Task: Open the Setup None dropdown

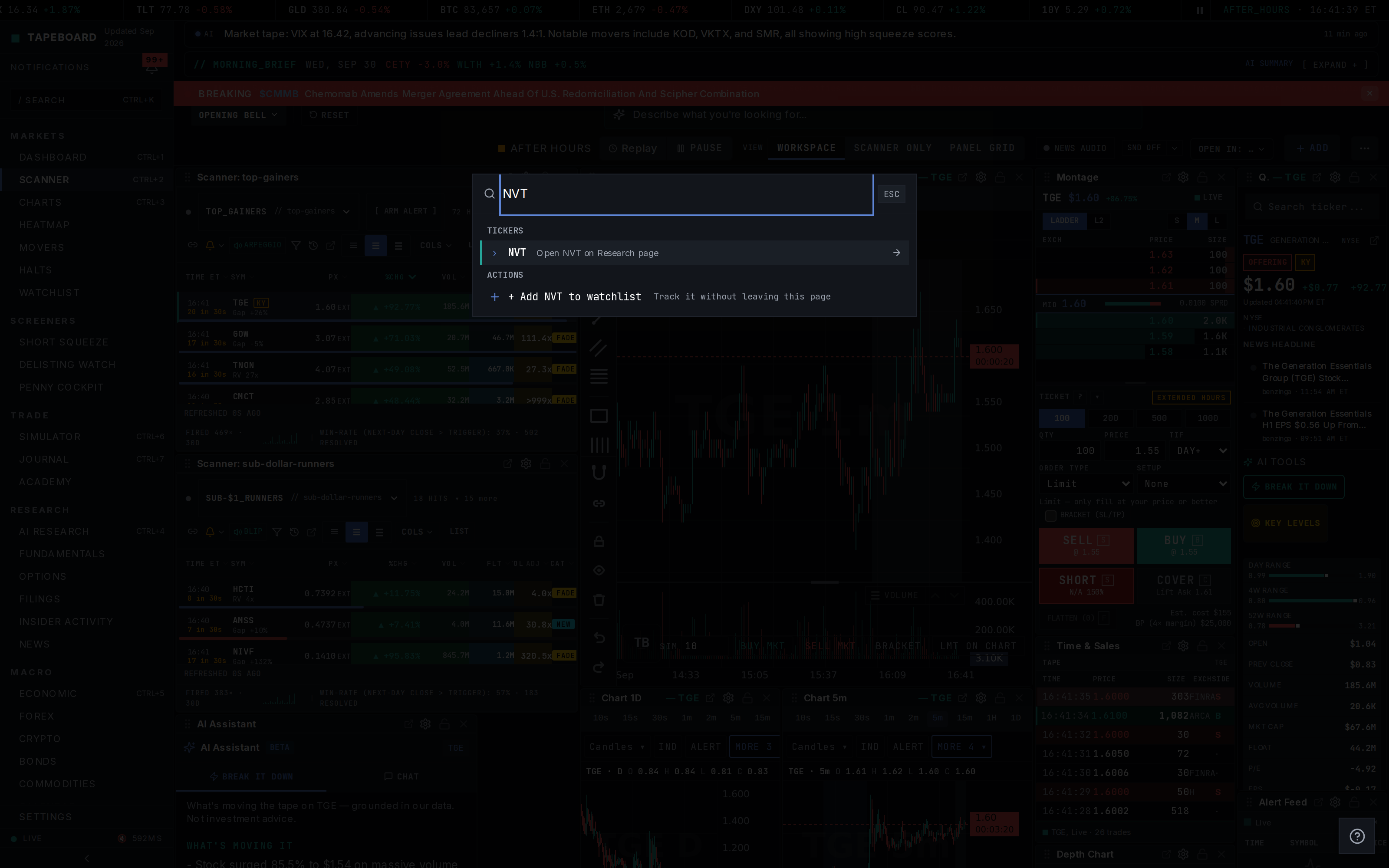Action: pos(1184,484)
